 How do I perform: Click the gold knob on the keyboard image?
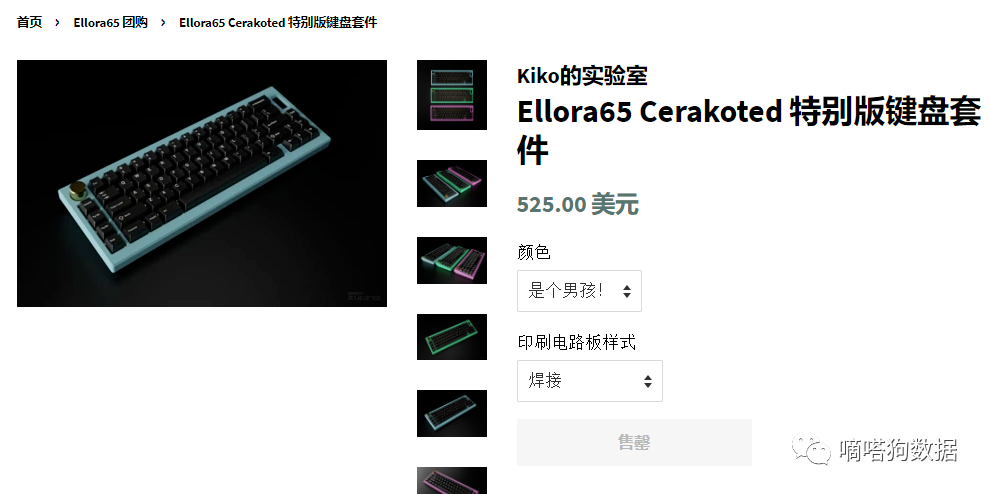pos(79,190)
